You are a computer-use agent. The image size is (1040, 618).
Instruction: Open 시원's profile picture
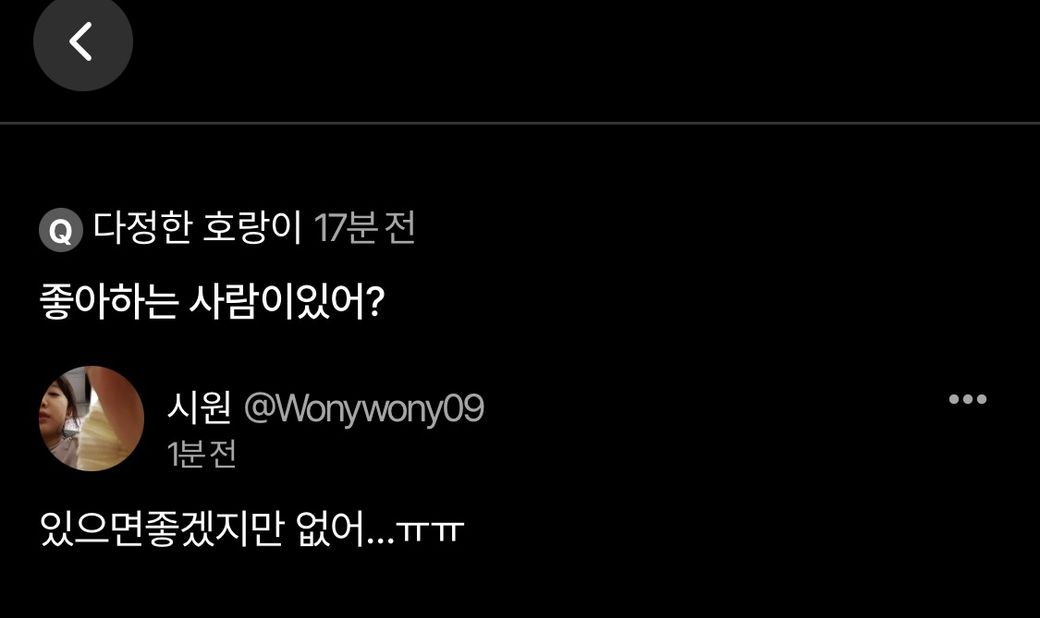tap(92, 418)
